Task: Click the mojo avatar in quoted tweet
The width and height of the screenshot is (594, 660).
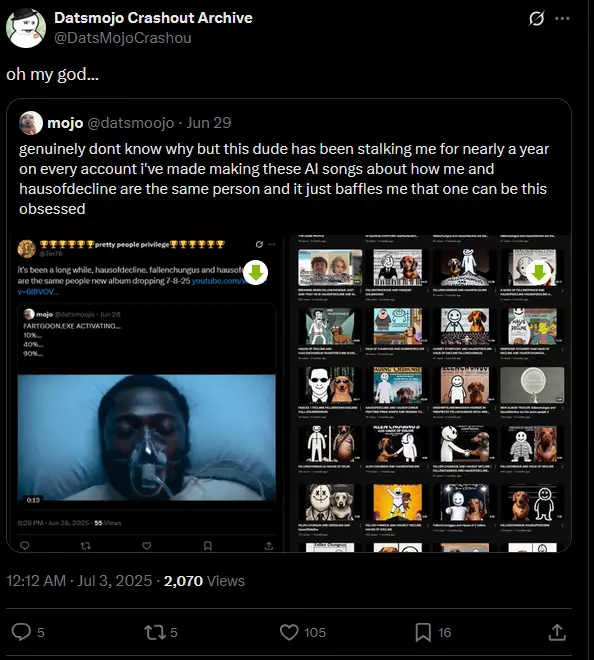Action: pyautogui.click(x=31, y=123)
